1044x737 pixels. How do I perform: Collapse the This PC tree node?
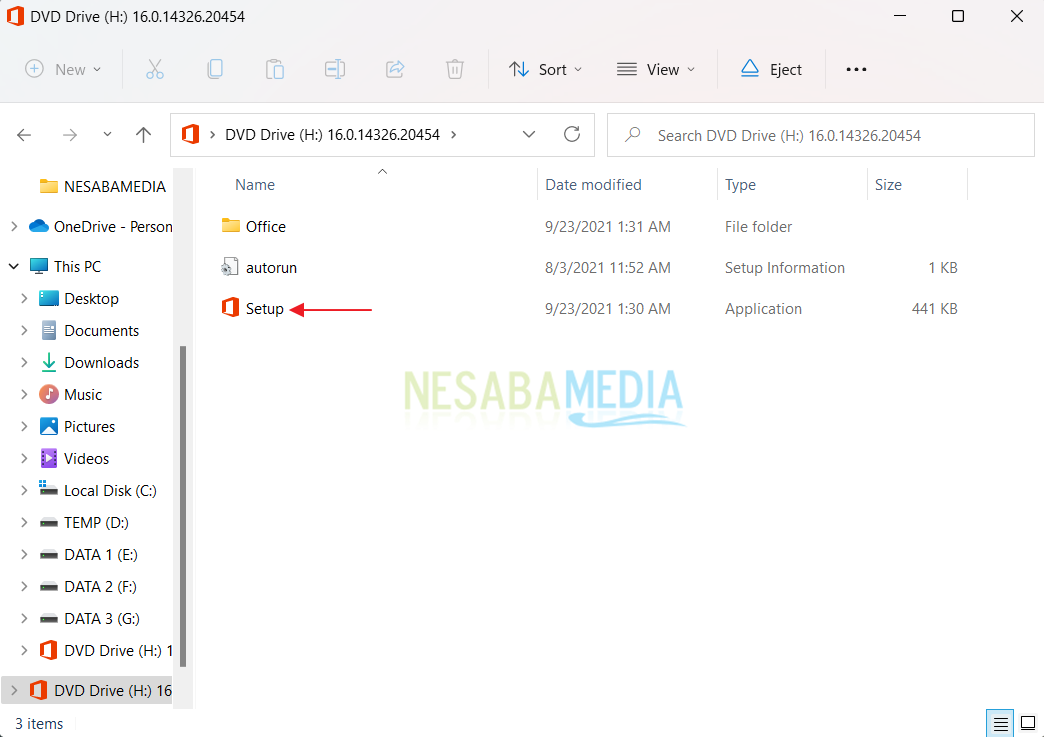[14, 266]
